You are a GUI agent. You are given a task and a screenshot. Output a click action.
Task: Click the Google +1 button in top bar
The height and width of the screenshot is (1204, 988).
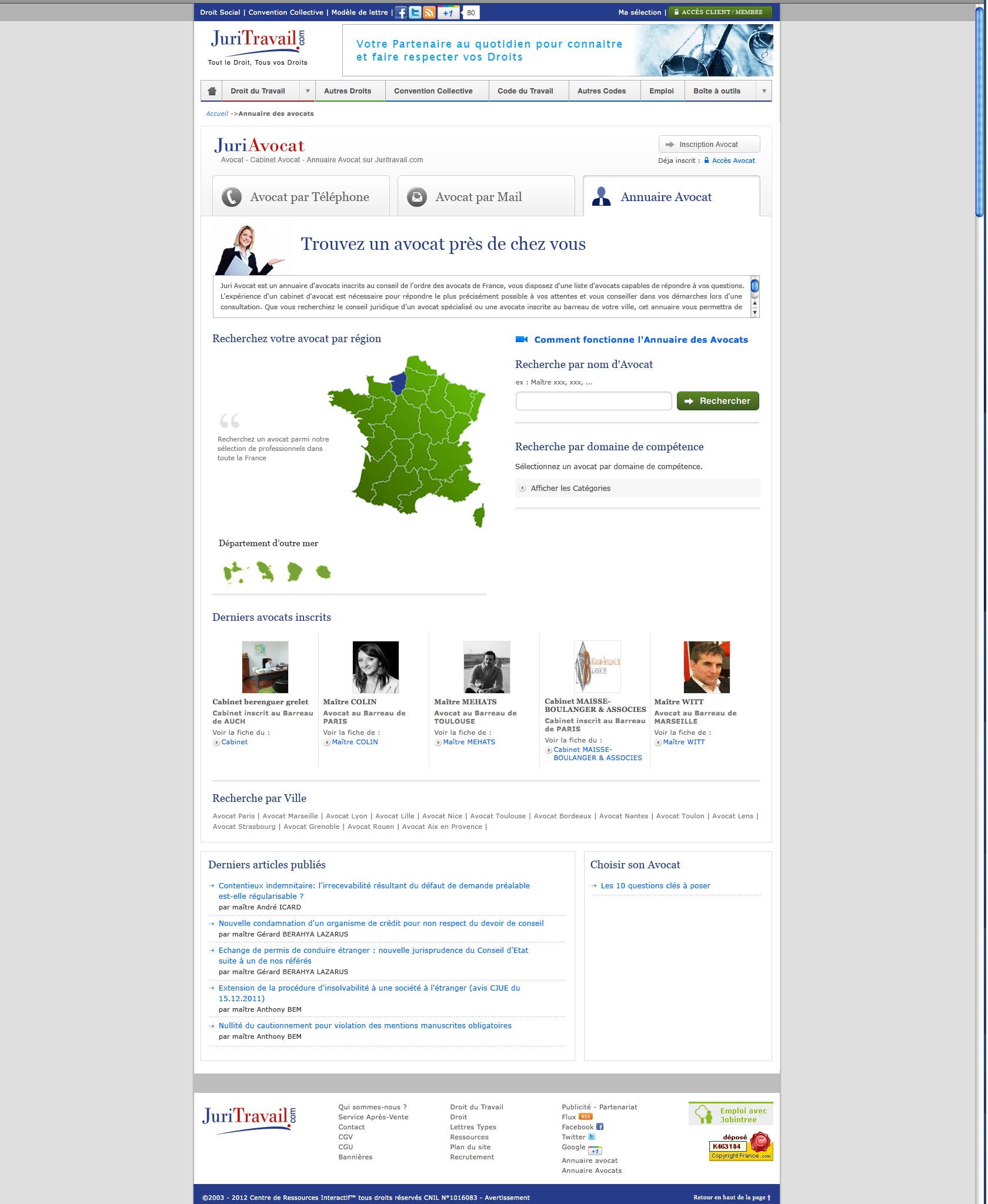tap(449, 12)
